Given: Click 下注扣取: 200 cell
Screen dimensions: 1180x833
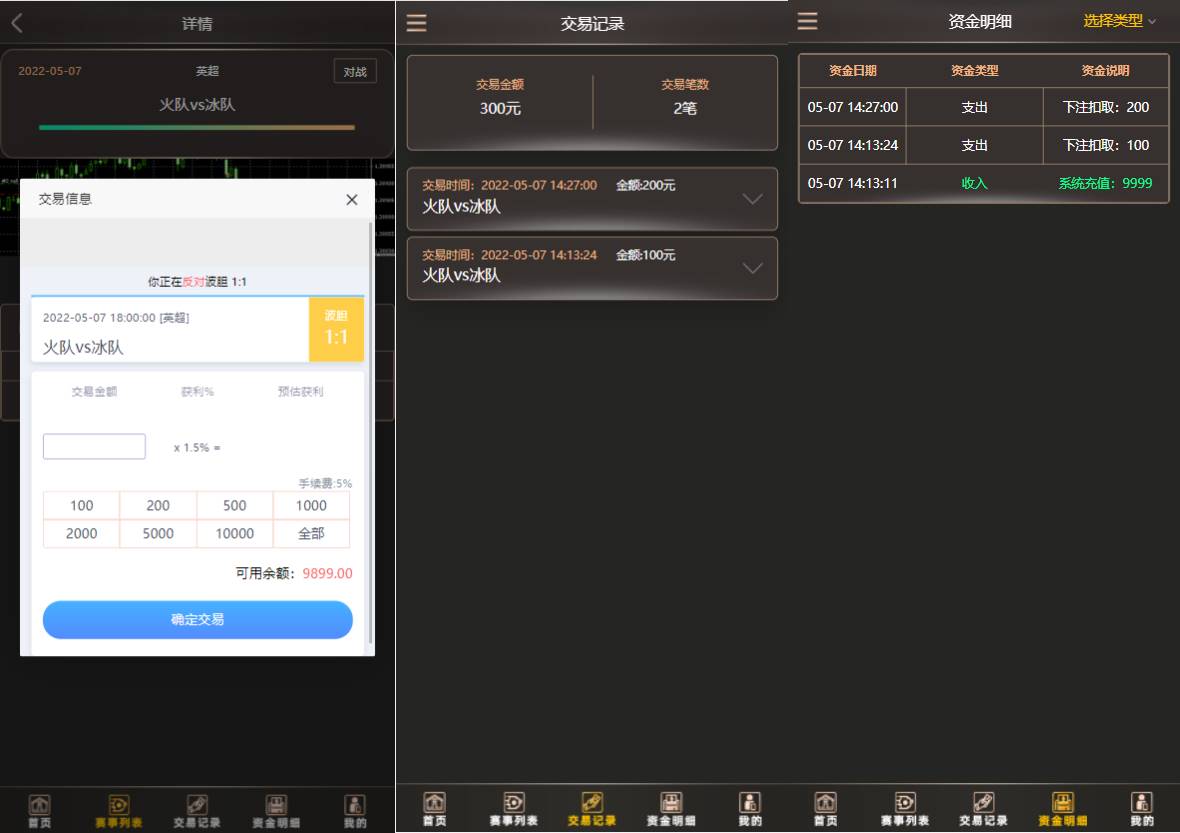Looking at the screenshot, I should coord(1105,107).
